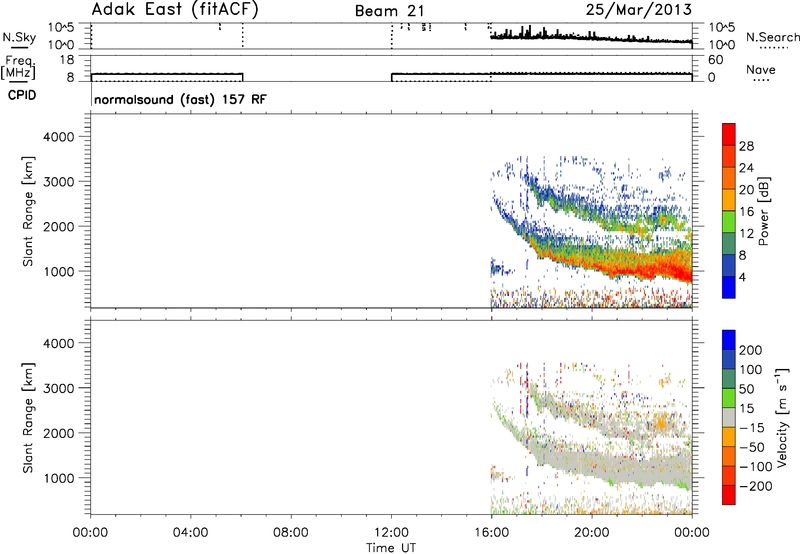Click '4000' on velocity panel range axis
This screenshot has width=800, height=554.
click(59, 343)
